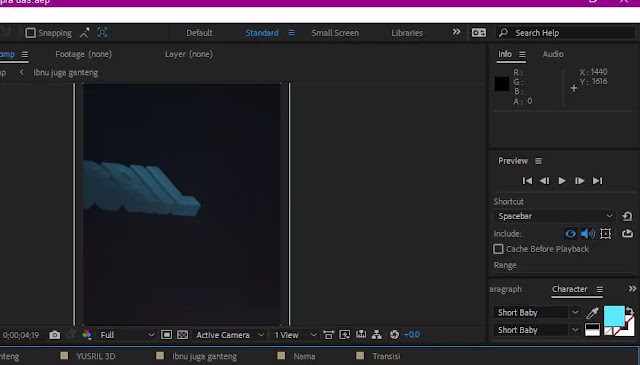This screenshot has width=640, height=365.
Task: Open the Audio panel tab
Action: point(553,54)
